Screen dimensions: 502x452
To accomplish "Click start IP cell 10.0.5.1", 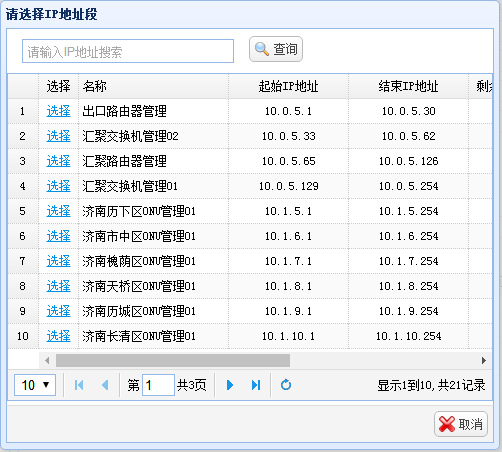I will coord(288,111).
